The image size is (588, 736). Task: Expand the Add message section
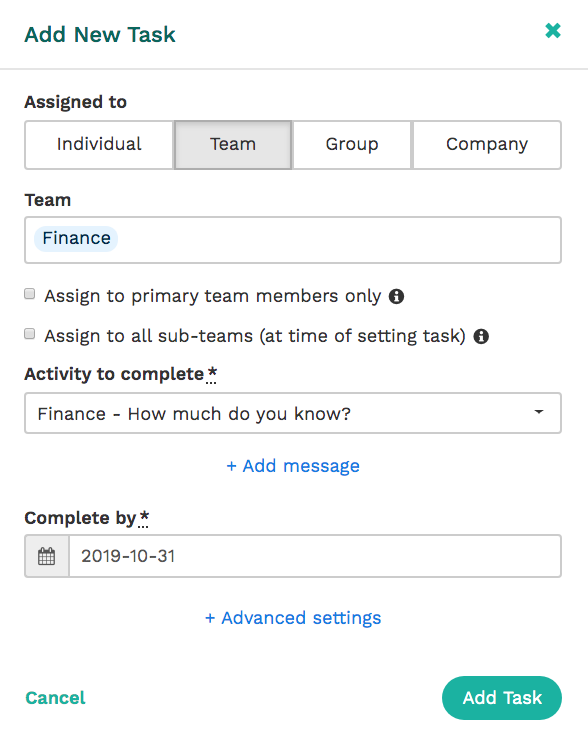(x=293, y=466)
